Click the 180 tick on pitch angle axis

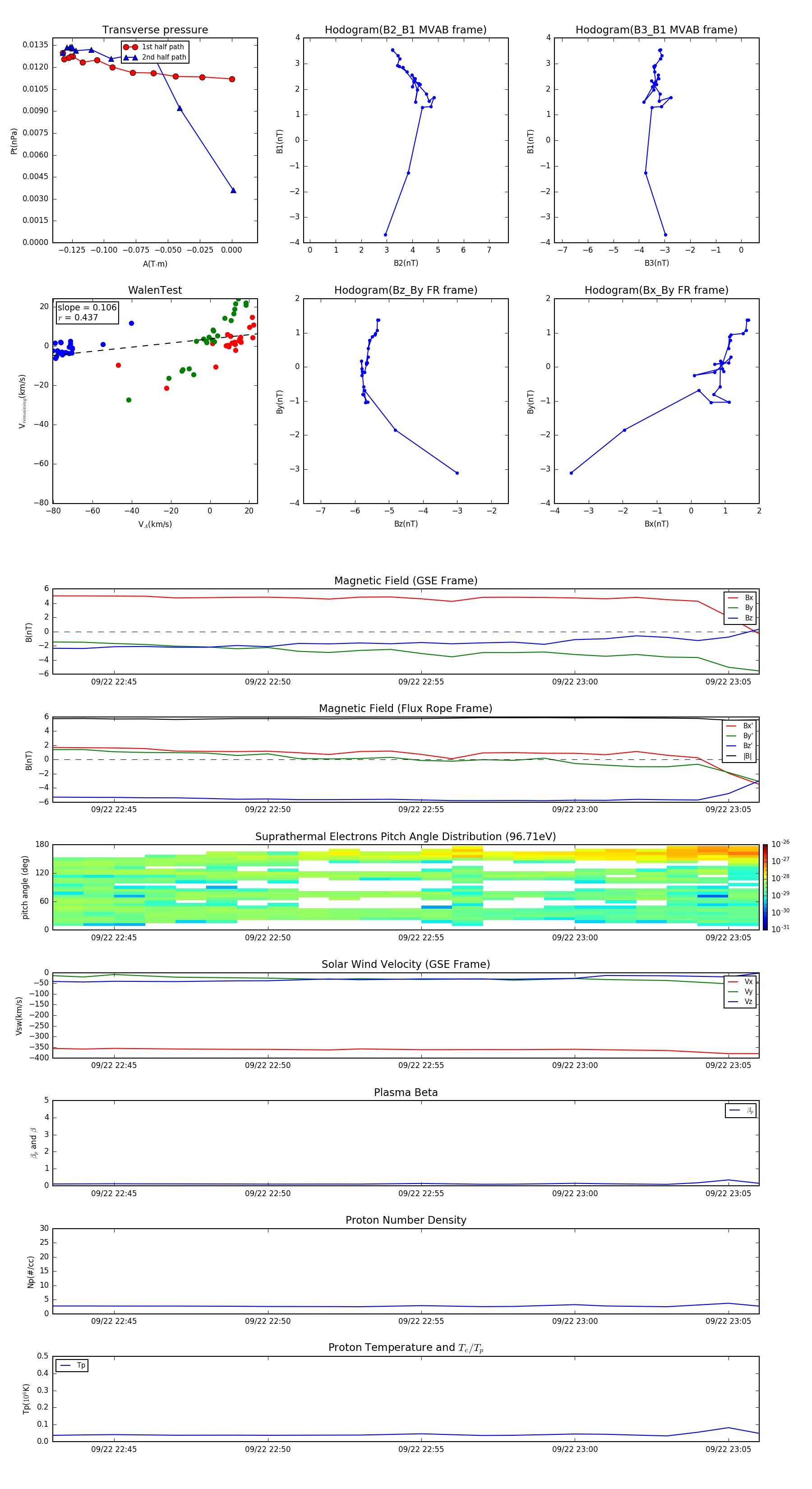[42, 845]
